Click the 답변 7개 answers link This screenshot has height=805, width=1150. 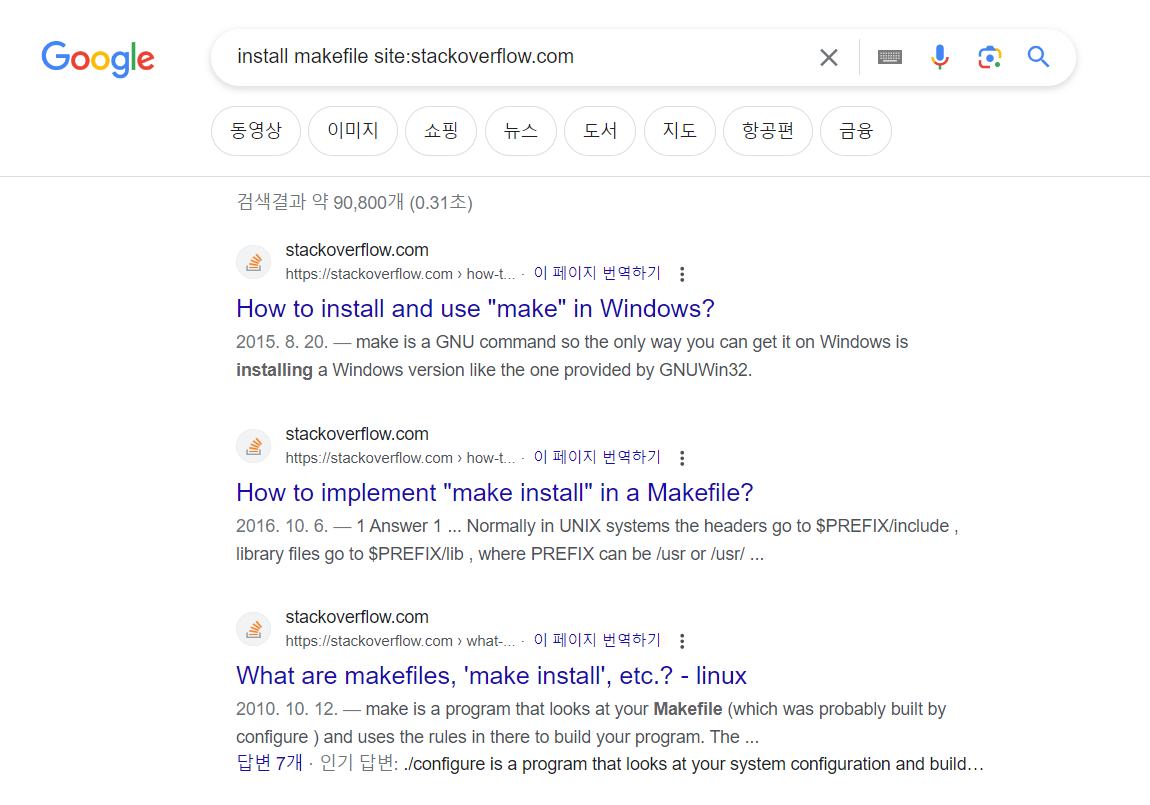click(269, 763)
